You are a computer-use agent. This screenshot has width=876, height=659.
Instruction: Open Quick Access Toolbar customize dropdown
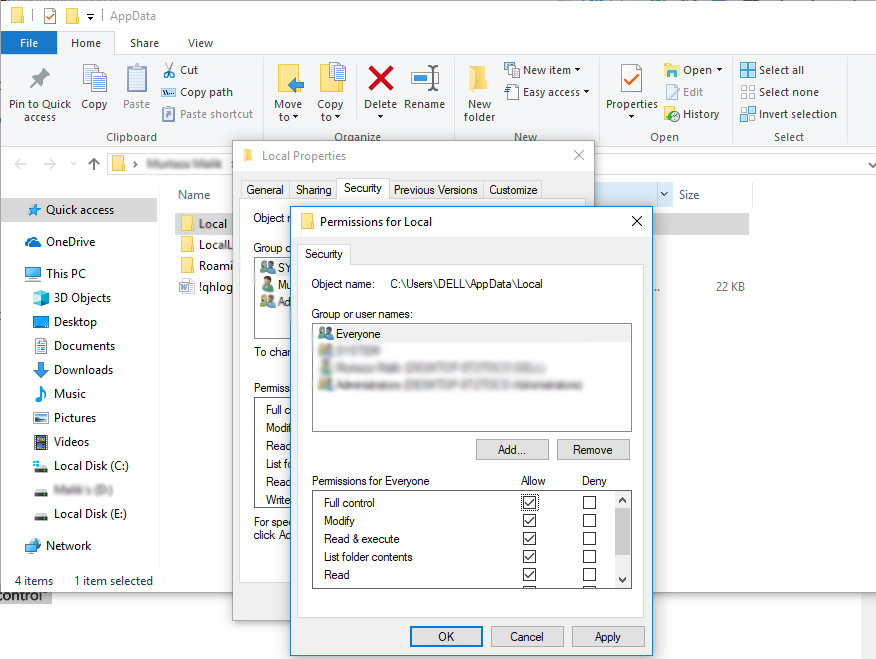coord(91,17)
